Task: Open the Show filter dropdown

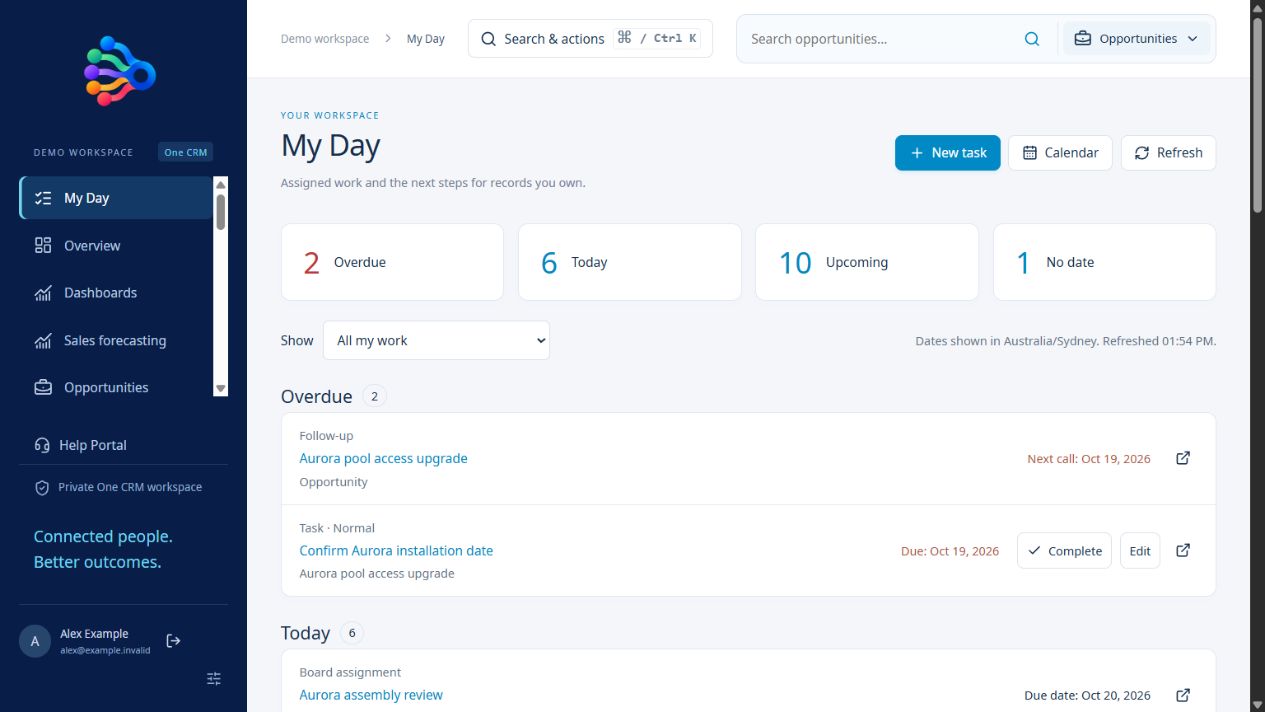Action: tap(436, 340)
